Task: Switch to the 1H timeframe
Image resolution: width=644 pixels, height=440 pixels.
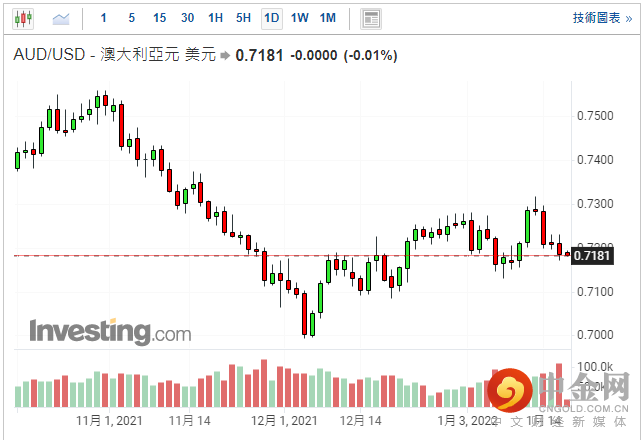Action: pyautogui.click(x=215, y=18)
